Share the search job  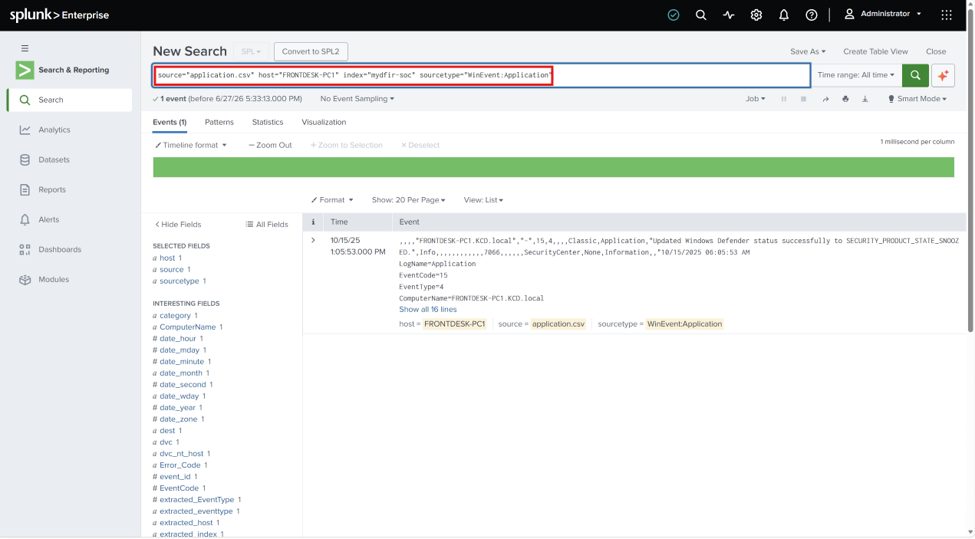825,99
